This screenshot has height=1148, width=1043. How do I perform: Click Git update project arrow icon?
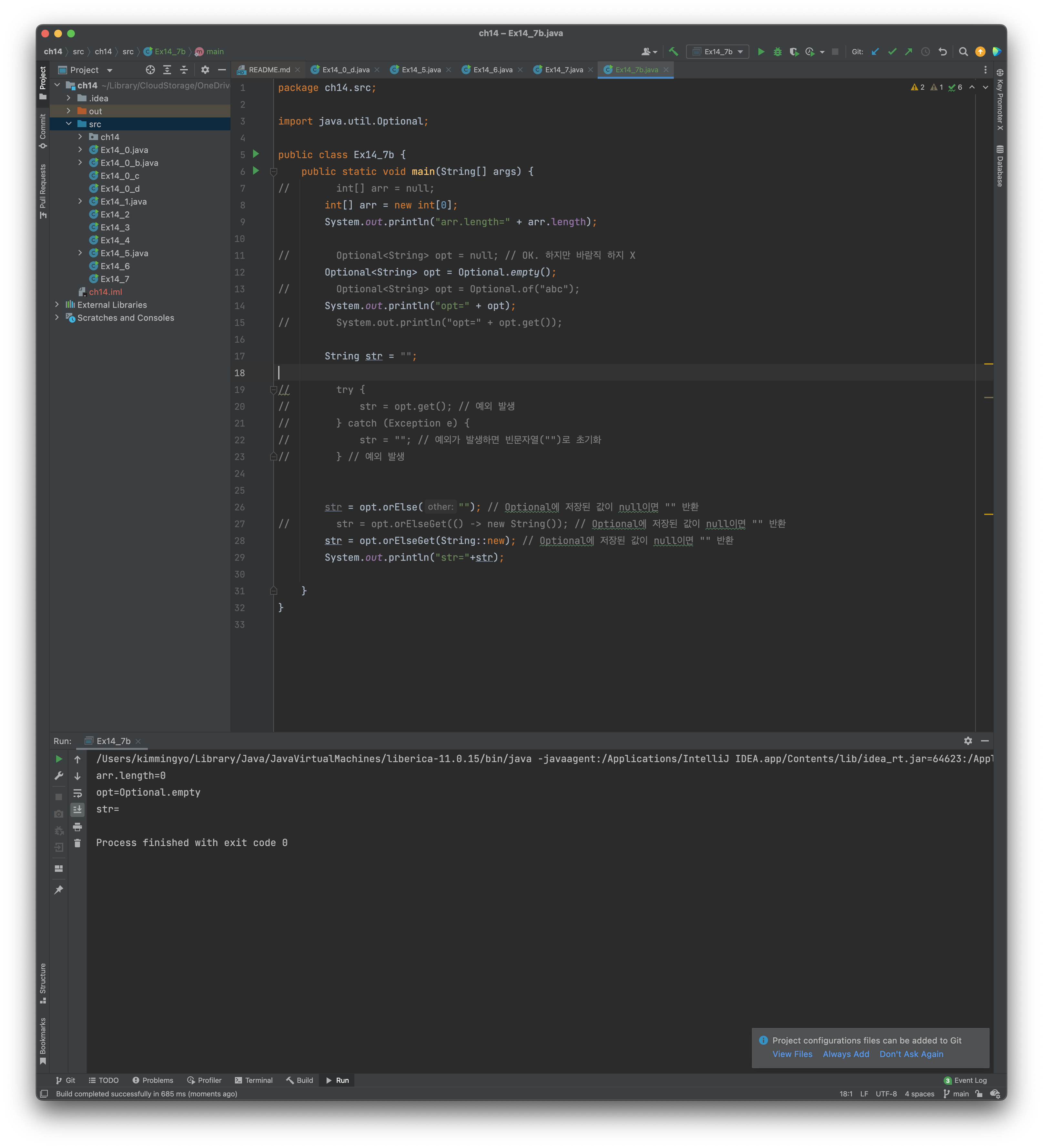[876, 52]
